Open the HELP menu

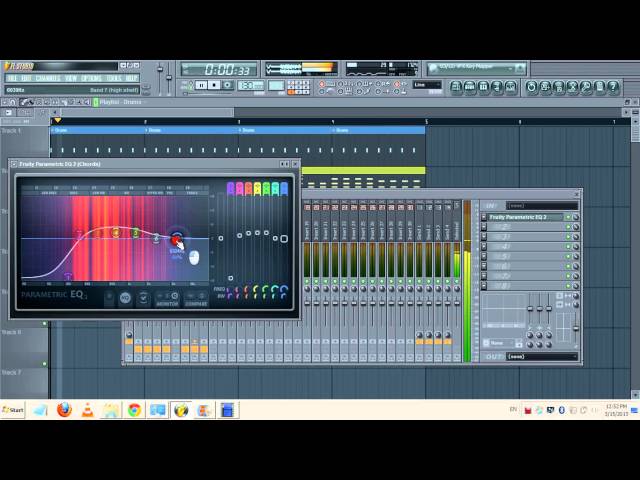[x=131, y=78]
